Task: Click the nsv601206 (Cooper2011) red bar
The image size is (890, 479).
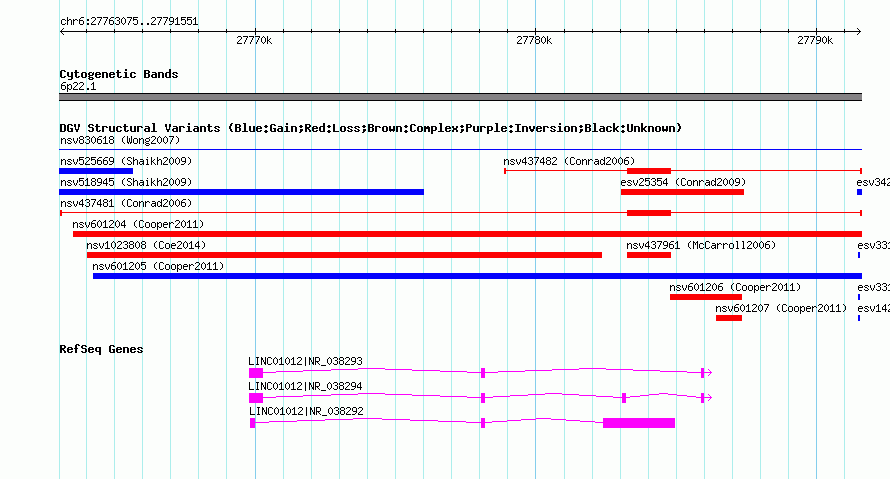Action: click(706, 297)
